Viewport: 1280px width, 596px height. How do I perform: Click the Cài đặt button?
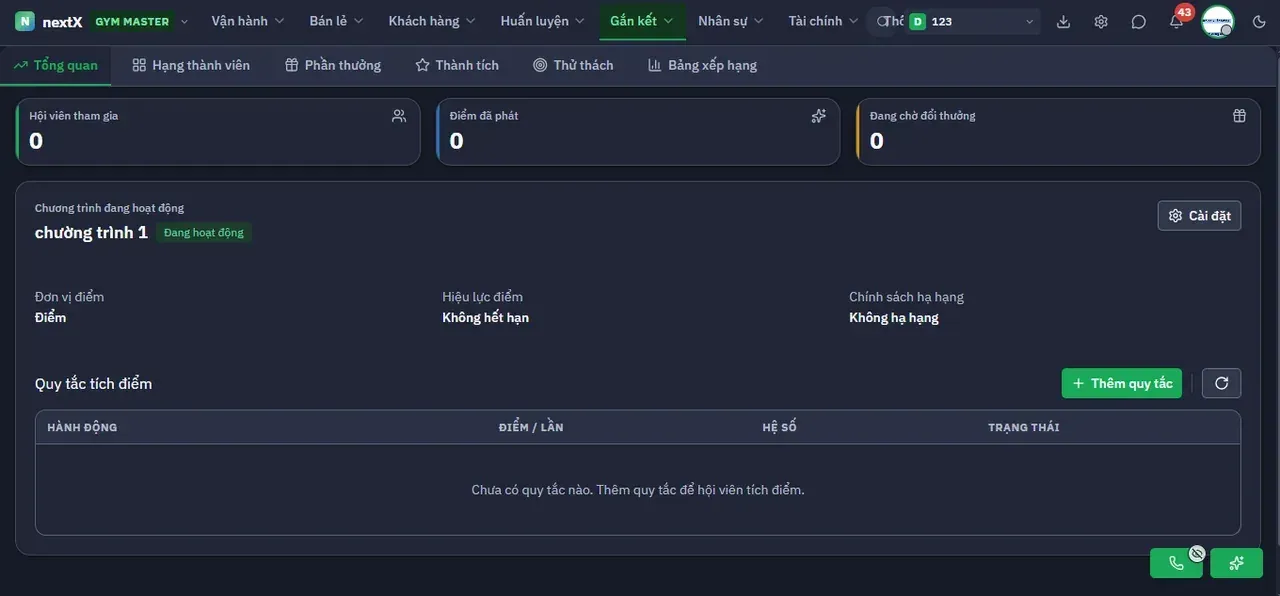click(x=1199, y=216)
